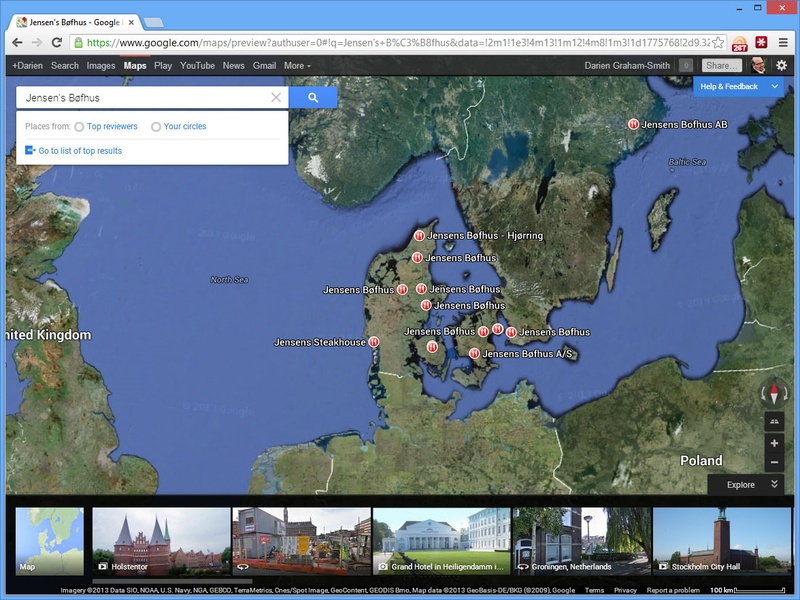
Task: Collapse the Explore panel with the chevrons
Action: [774, 484]
